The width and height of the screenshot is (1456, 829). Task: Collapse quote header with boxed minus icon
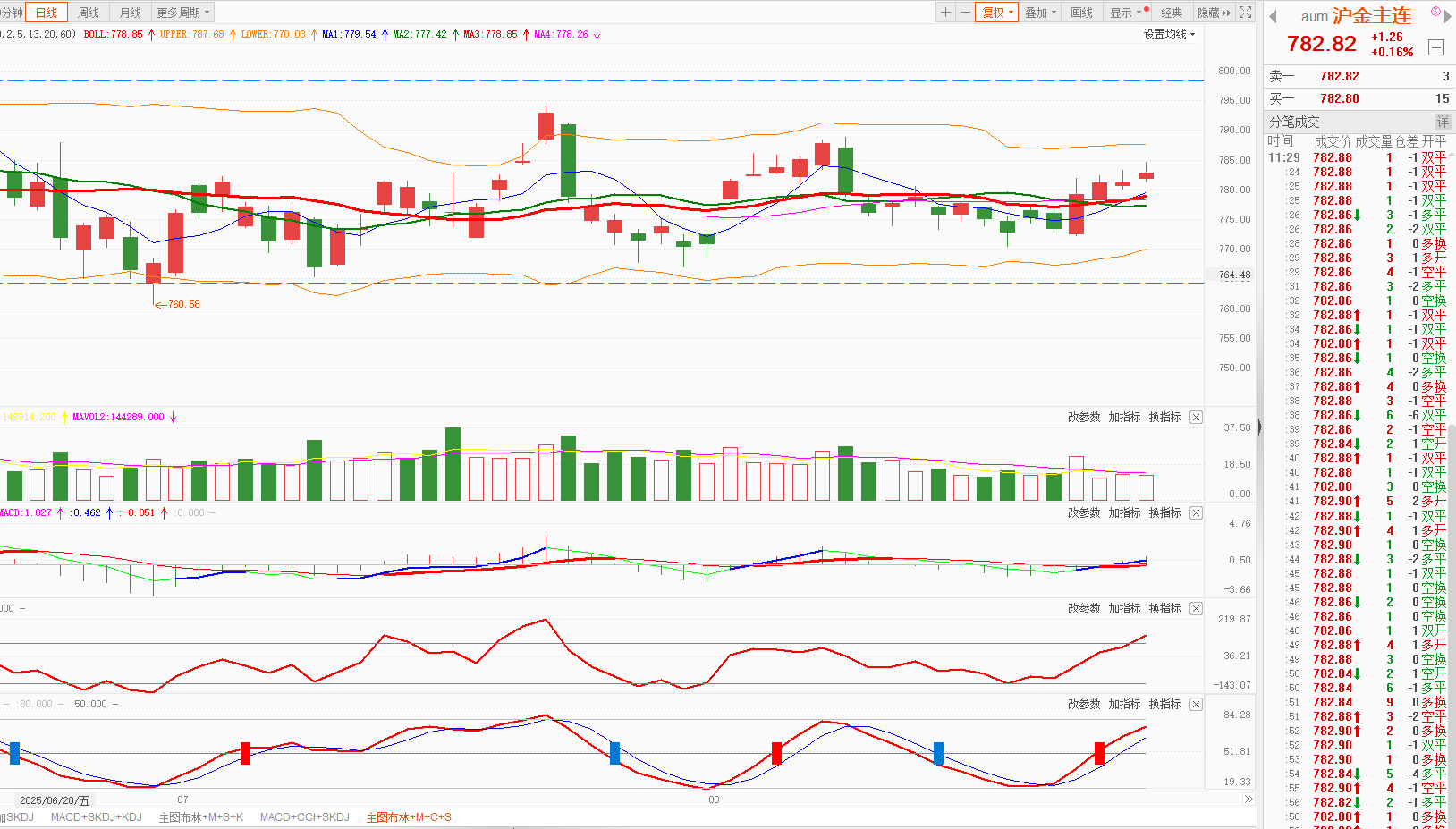(x=1436, y=47)
